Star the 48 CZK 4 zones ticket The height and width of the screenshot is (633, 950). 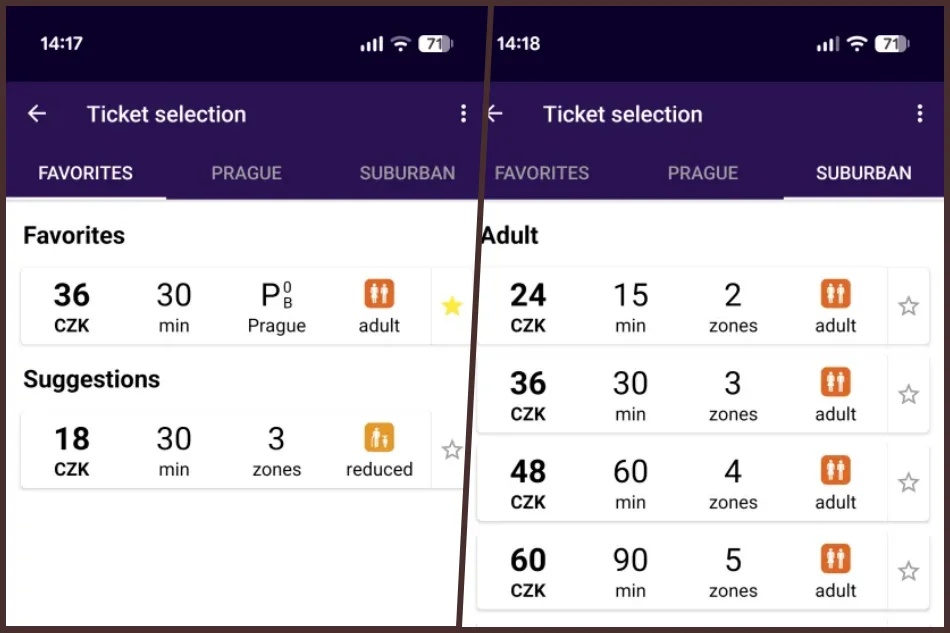tap(908, 483)
